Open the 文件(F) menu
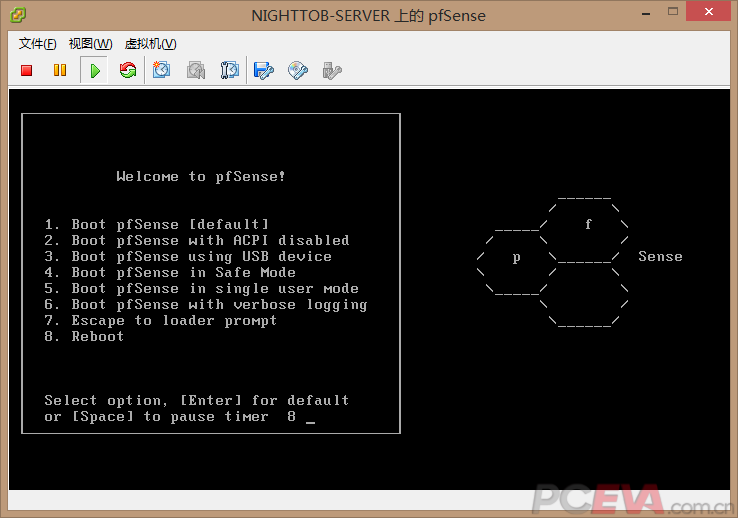 pyautogui.click(x=38, y=44)
